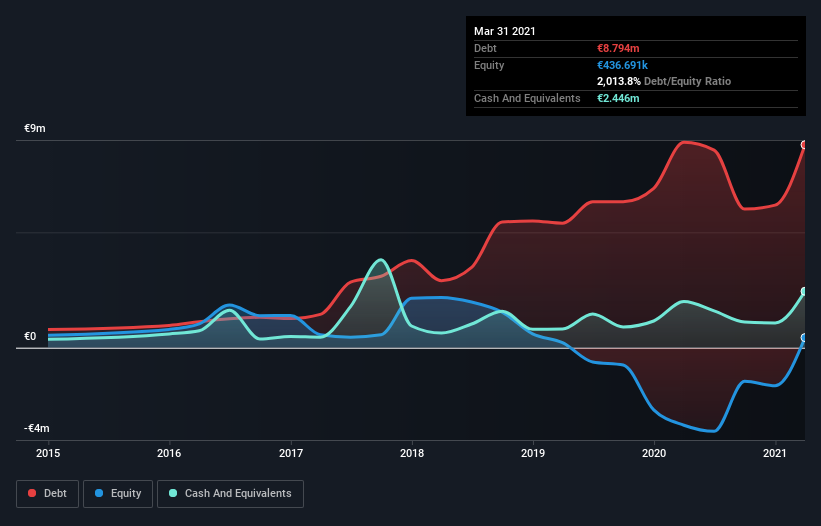Screen dimensions: 821x526
Task: Click the red Debt legend dot
Action: click(32, 493)
